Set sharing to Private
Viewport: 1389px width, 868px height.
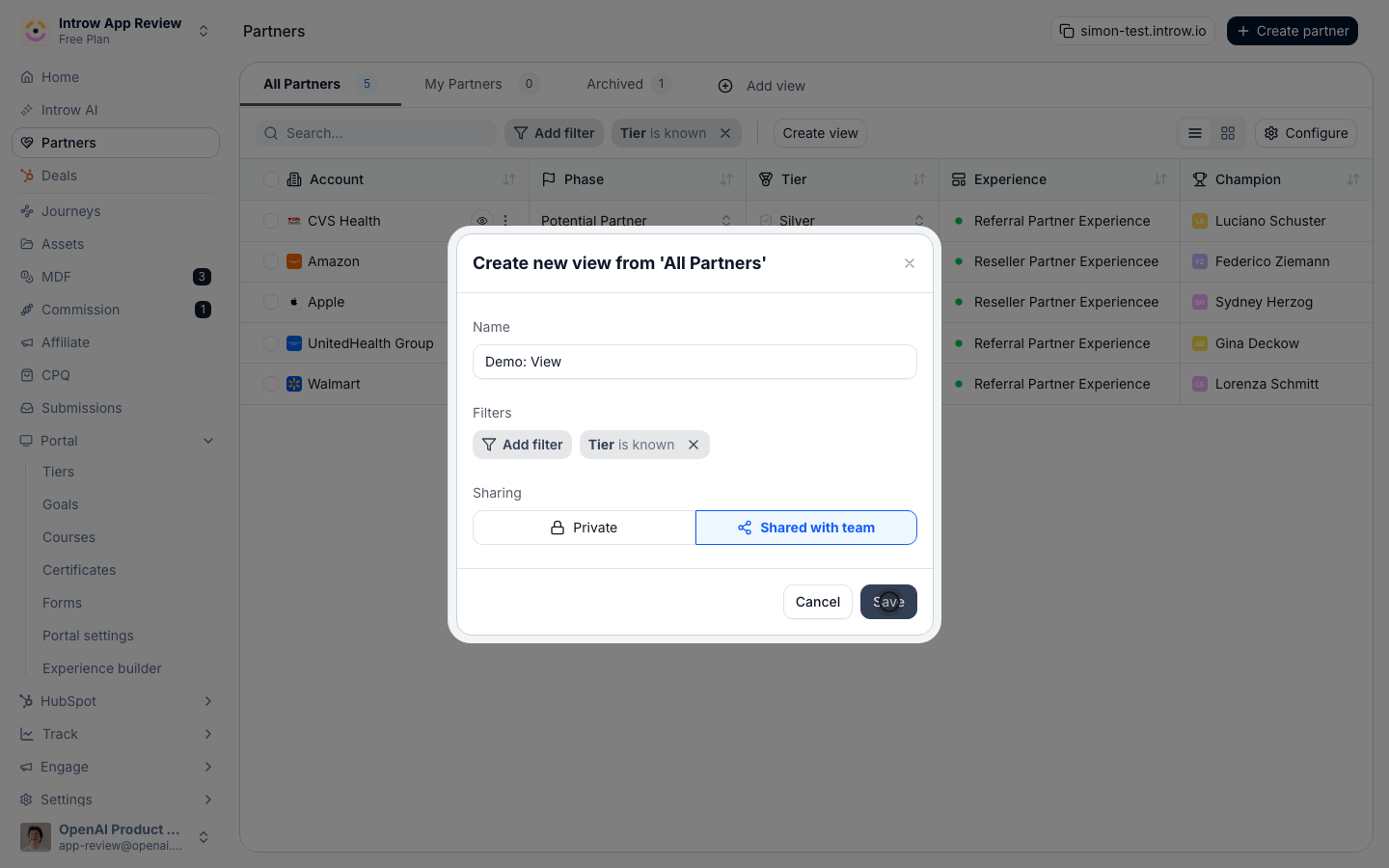(585, 528)
